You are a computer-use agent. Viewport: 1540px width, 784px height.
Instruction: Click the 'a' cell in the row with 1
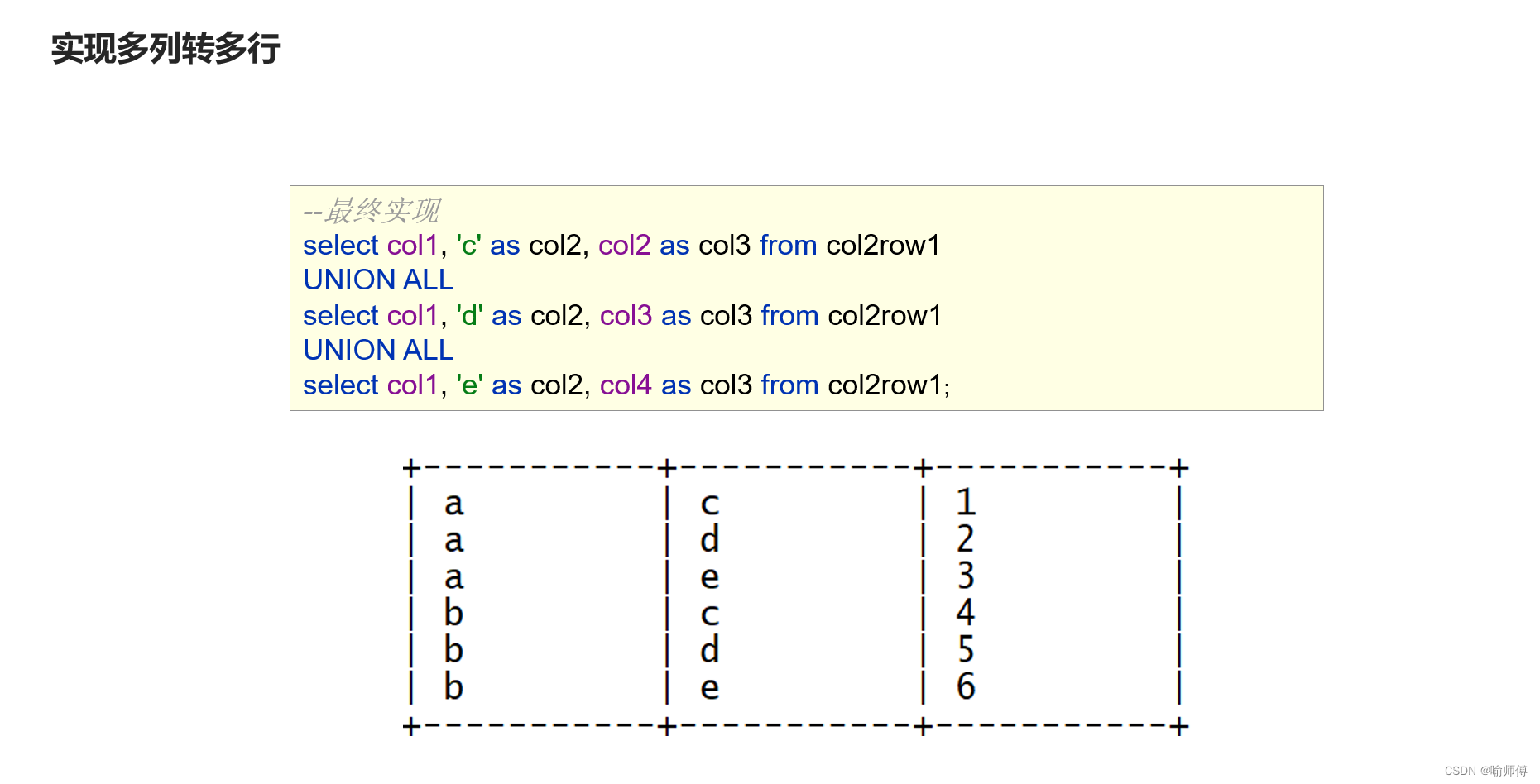[x=453, y=504]
